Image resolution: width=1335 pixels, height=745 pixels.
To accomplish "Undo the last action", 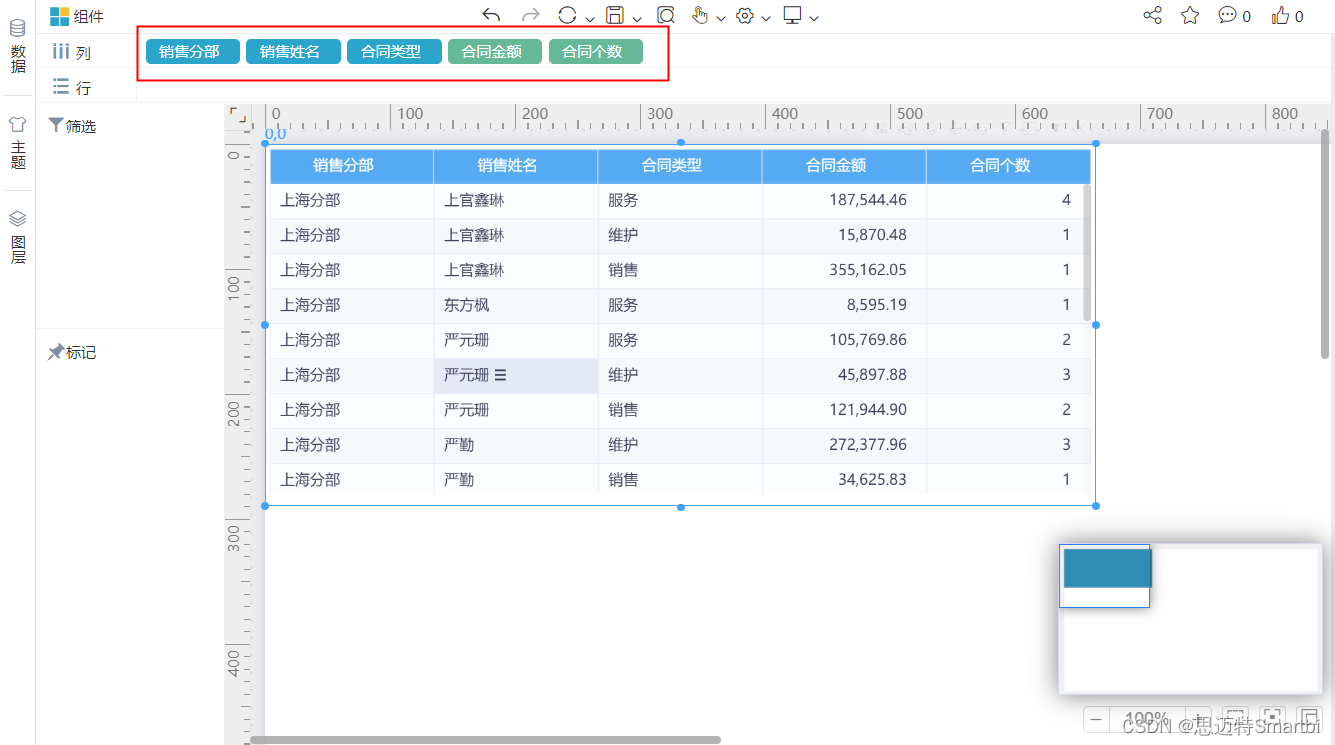I will 491,15.
